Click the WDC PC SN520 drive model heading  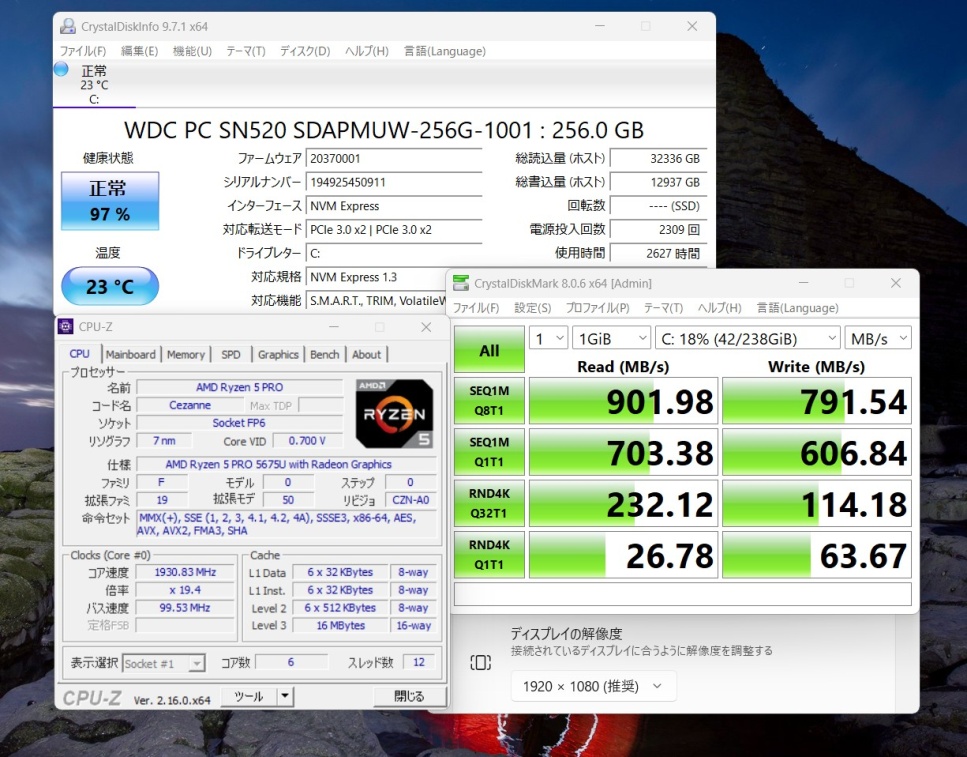tap(384, 130)
